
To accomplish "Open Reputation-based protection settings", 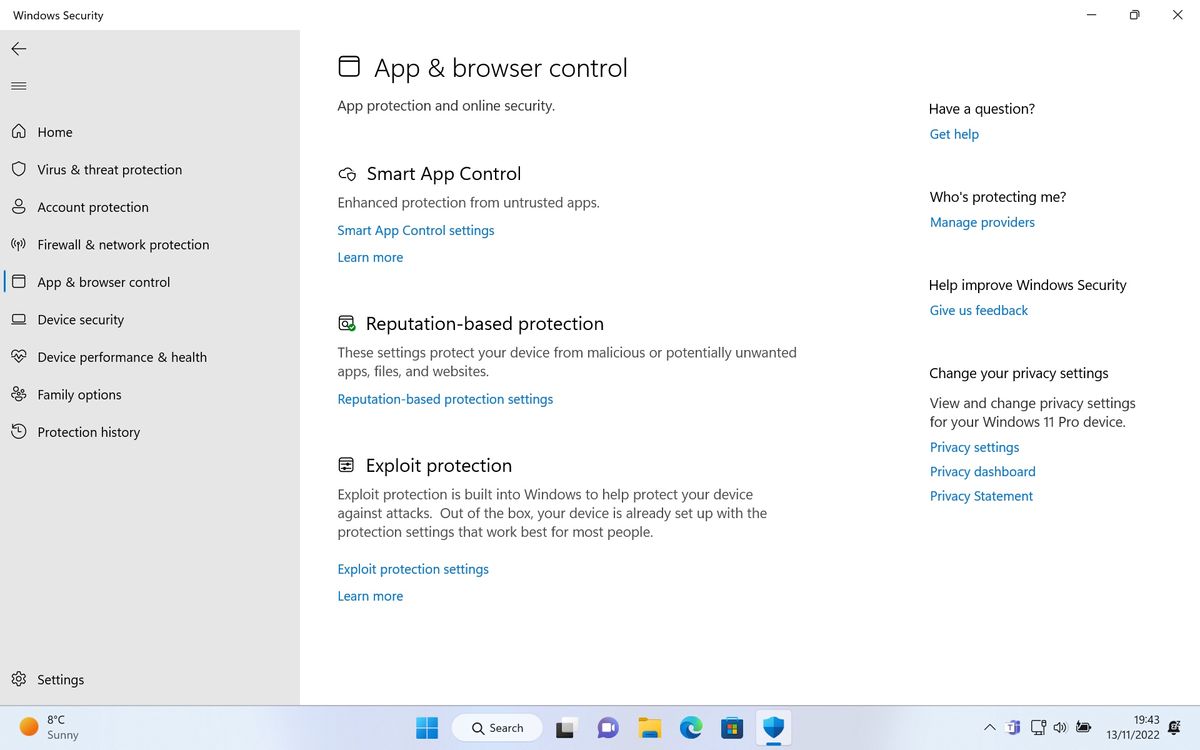I will [x=445, y=399].
